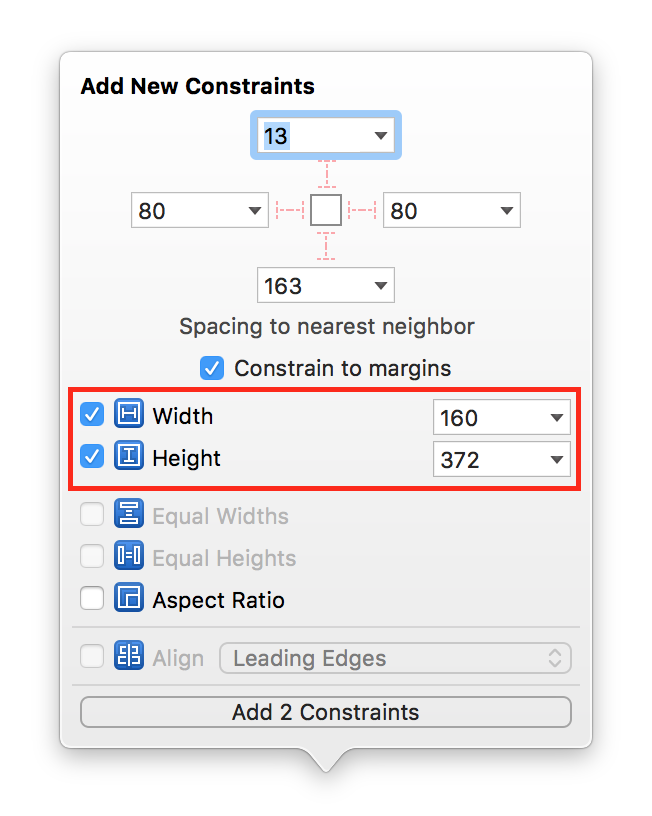
Task: Activate the left spacing strut
Action: pyautogui.click(x=290, y=210)
